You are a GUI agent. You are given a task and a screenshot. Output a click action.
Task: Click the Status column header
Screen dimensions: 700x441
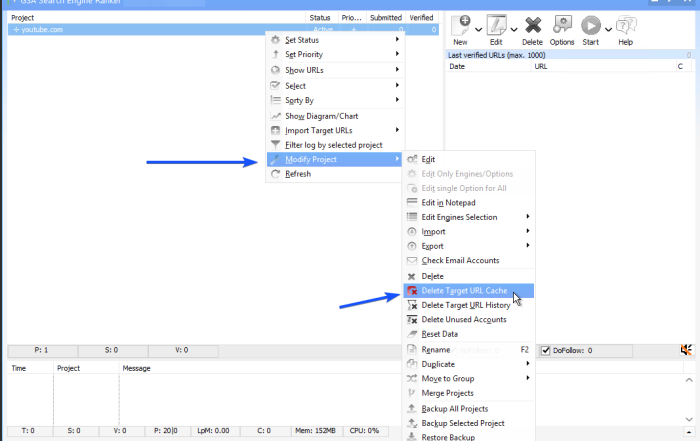click(x=320, y=17)
